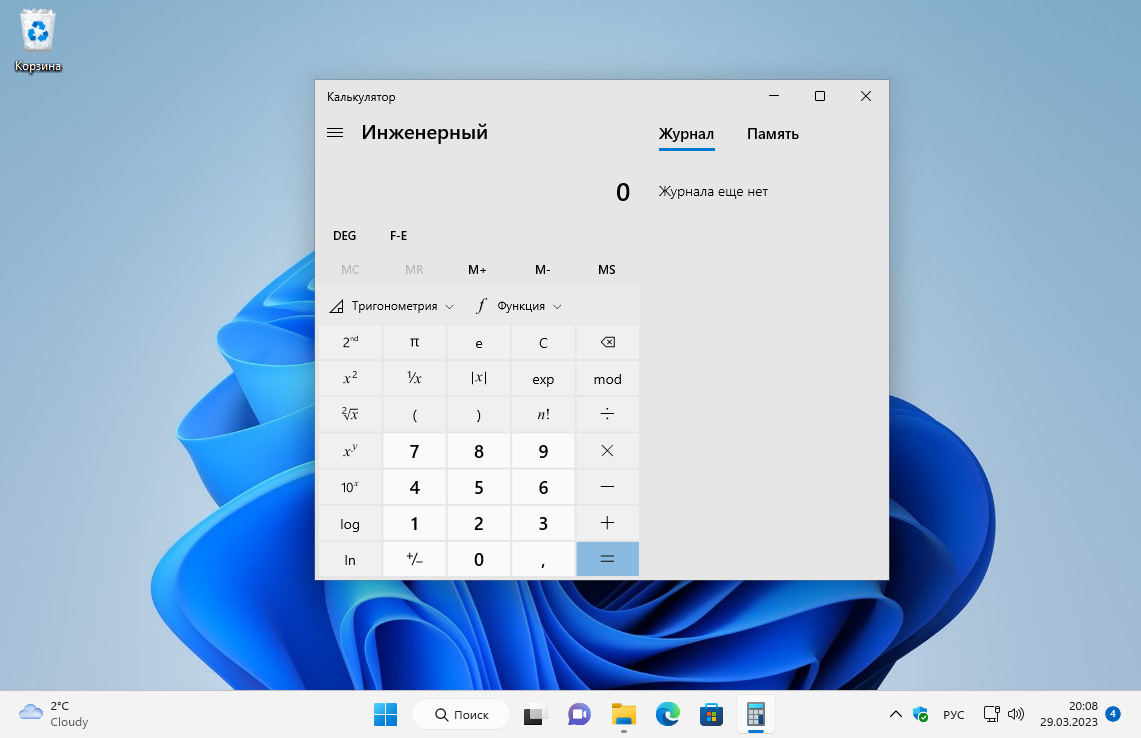Open the calculator navigation menu
Image resolution: width=1141 pixels, height=738 pixels.
[335, 131]
